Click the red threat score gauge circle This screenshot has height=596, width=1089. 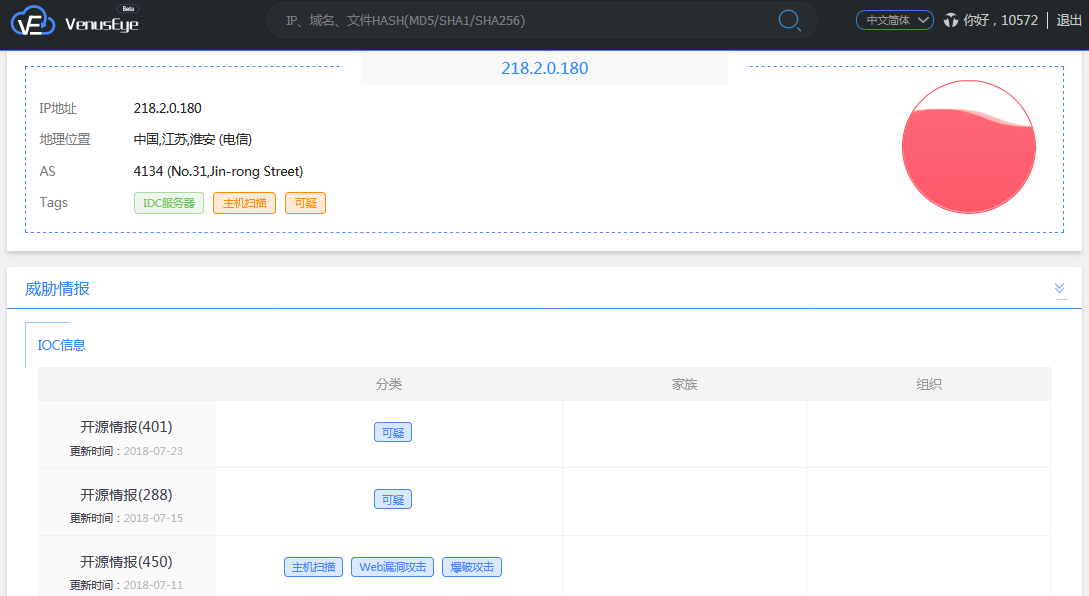pos(968,147)
